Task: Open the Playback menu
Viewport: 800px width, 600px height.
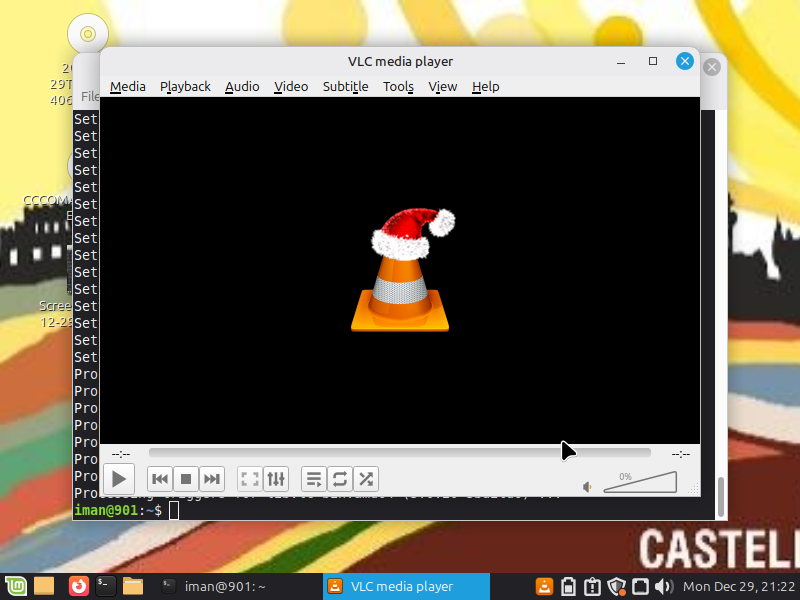Action: point(185,87)
